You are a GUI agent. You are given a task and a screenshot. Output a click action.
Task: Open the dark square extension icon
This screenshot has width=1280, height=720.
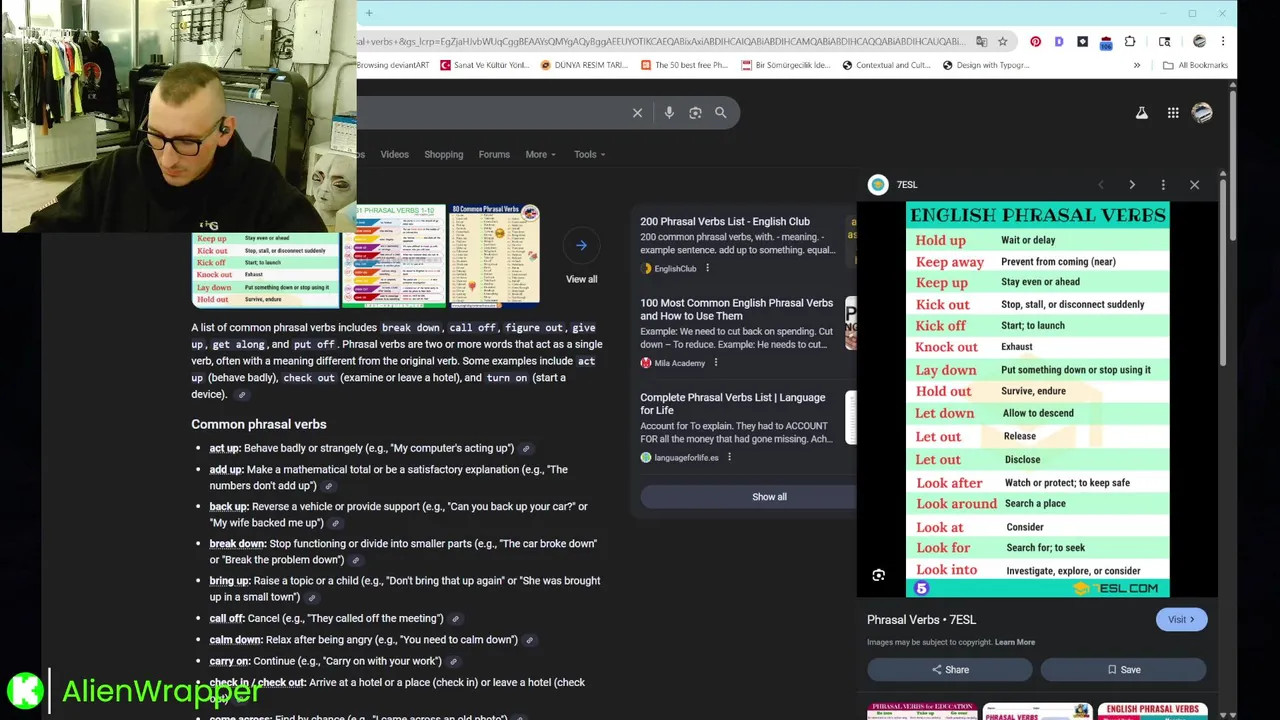1082,42
